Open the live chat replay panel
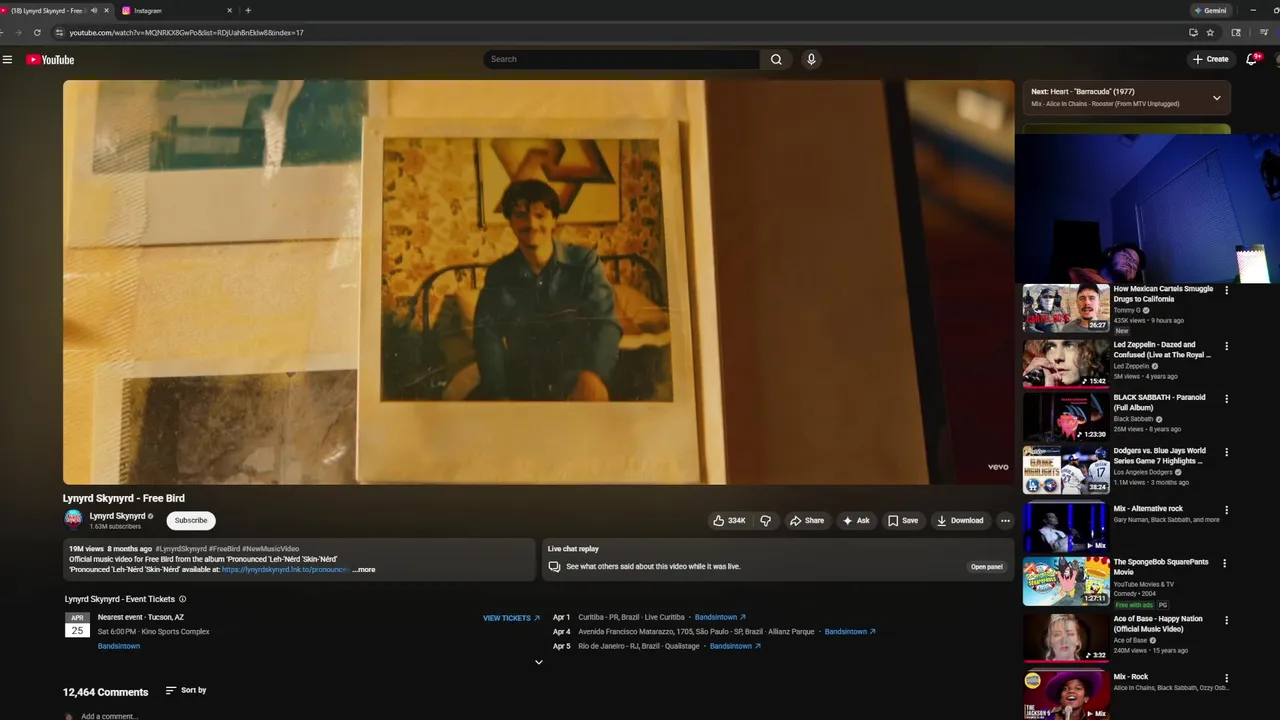 tap(986, 567)
